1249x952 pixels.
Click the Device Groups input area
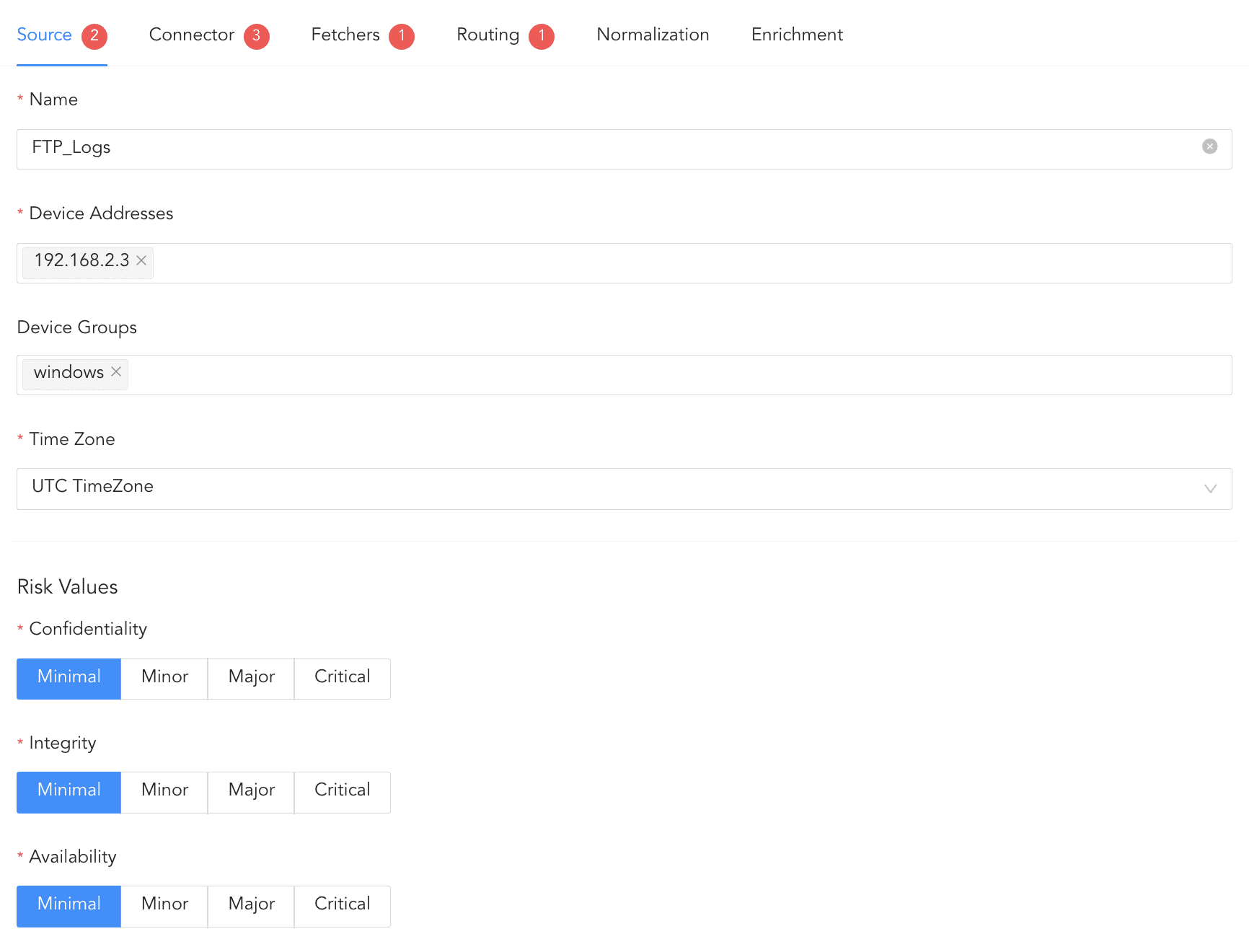(x=649, y=374)
